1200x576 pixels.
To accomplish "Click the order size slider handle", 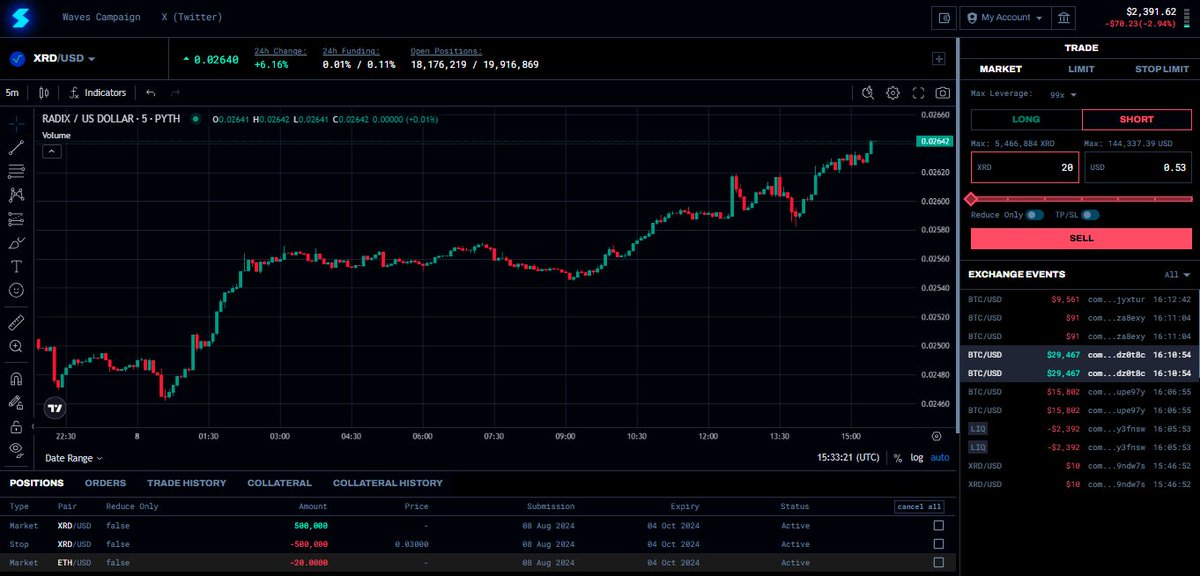I will [971, 199].
